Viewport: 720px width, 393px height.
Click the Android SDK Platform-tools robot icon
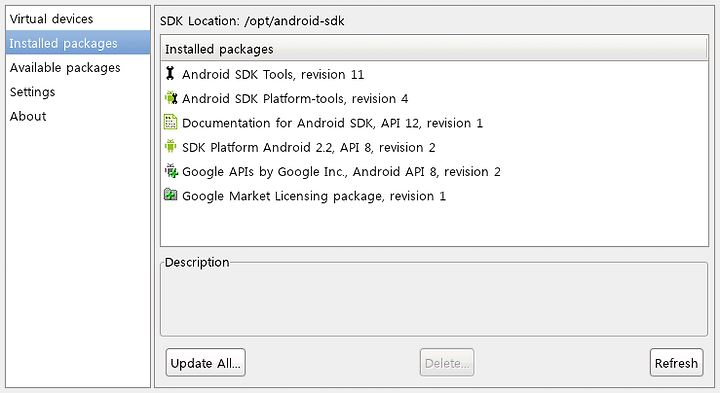coord(171,97)
